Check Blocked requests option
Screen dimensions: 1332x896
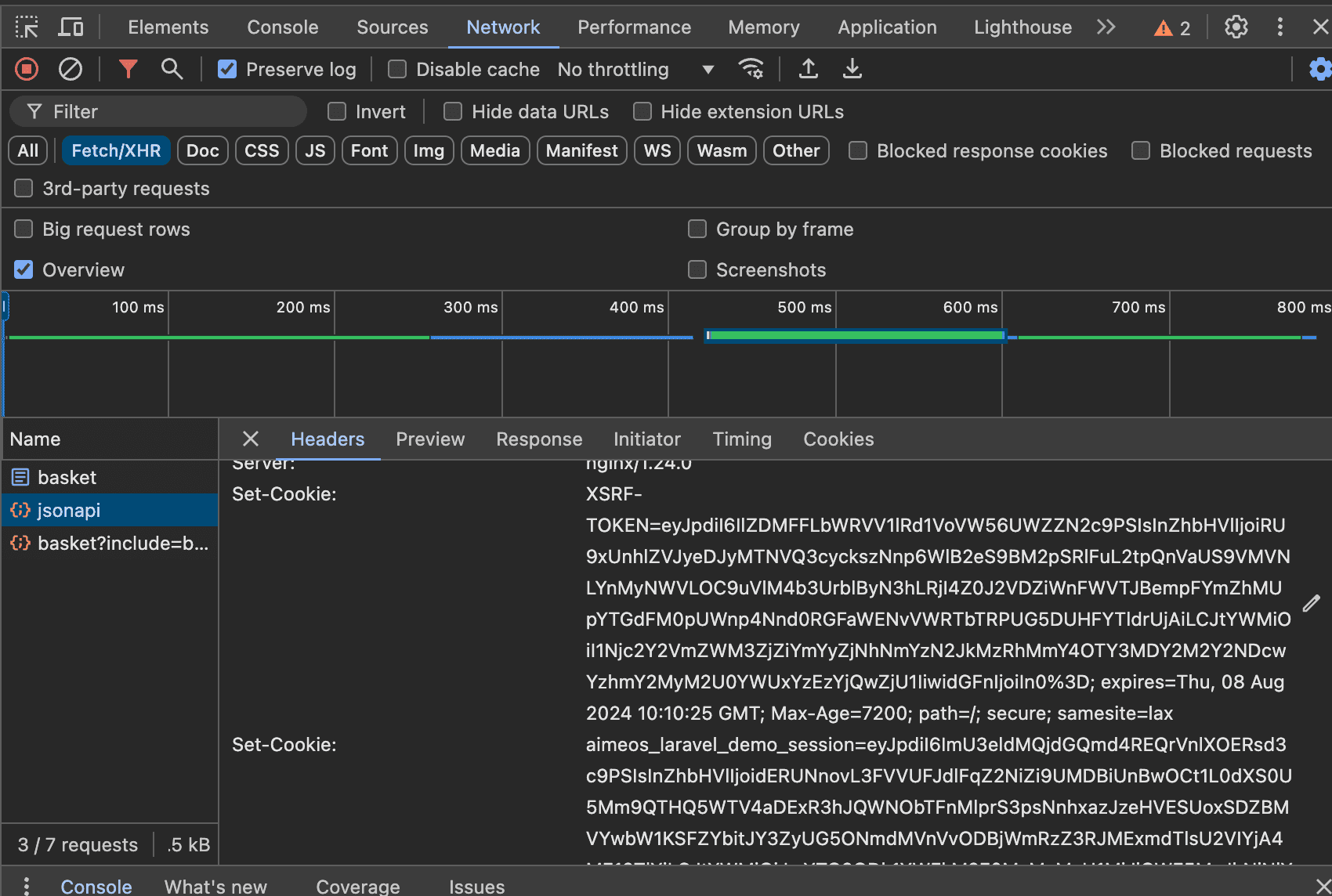pyautogui.click(x=1141, y=150)
